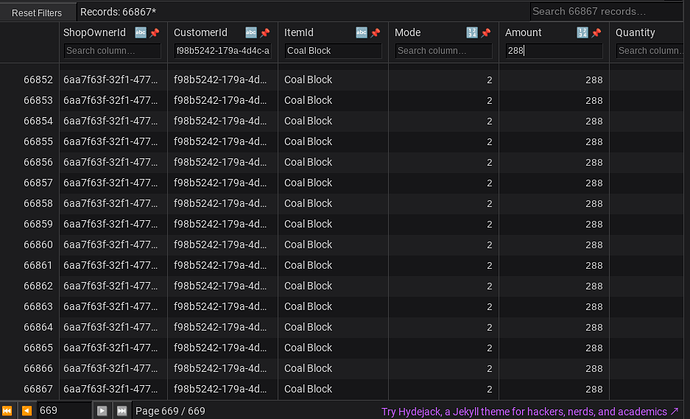The height and width of the screenshot is (419, 690).
Task: Select row 66860 in the table
Action: (x=341, y=245)
